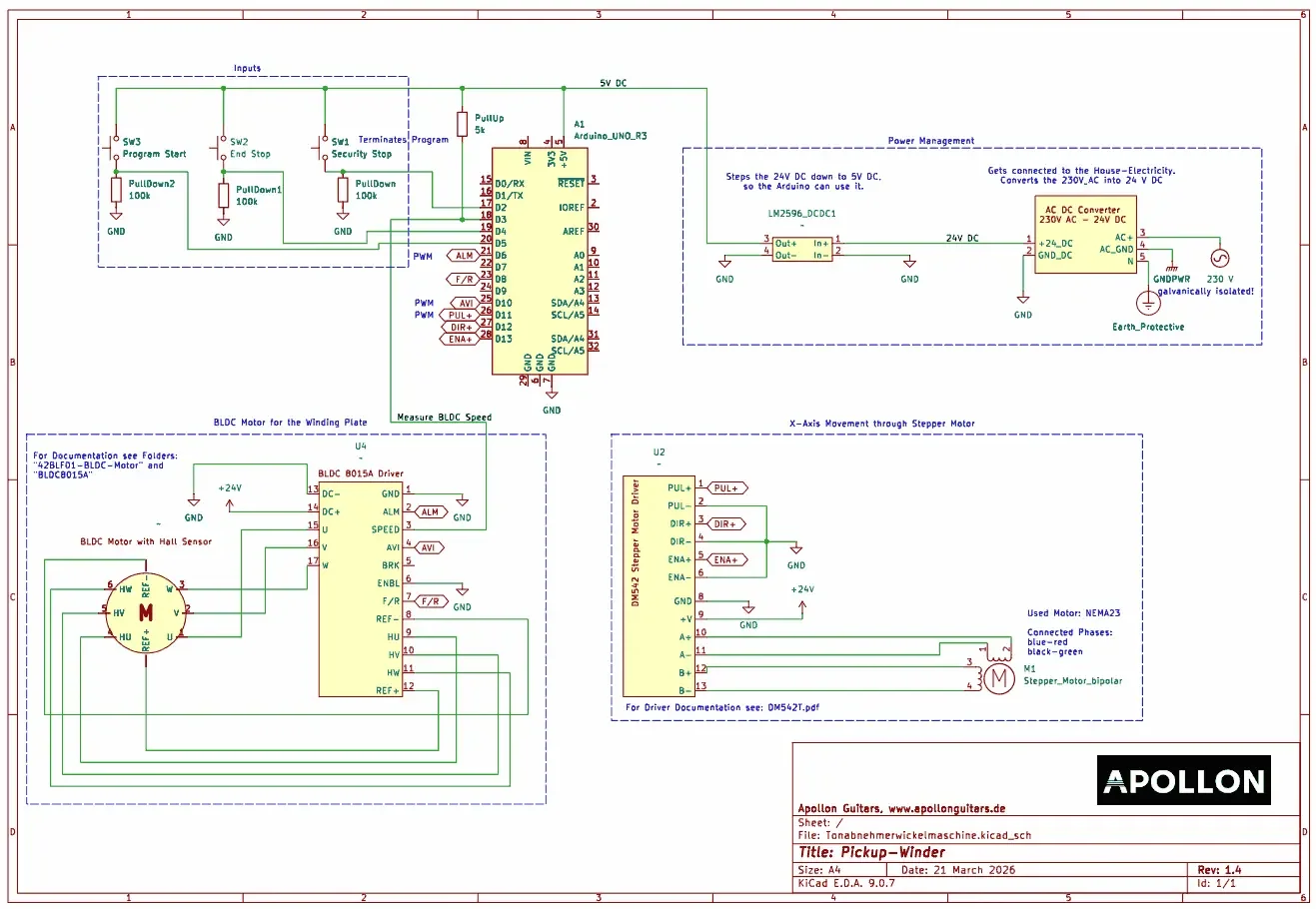
Task: Click the ALM label at Arduino D6
Action: click(x=463, y=256)
